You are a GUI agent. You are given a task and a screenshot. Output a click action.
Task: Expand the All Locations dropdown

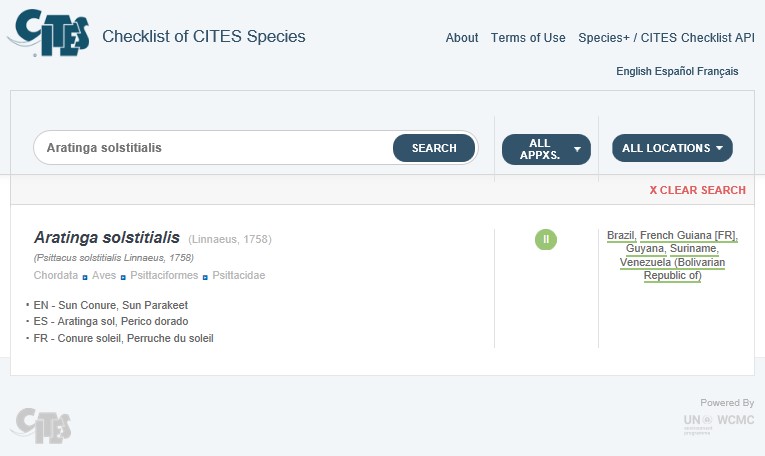672,148
